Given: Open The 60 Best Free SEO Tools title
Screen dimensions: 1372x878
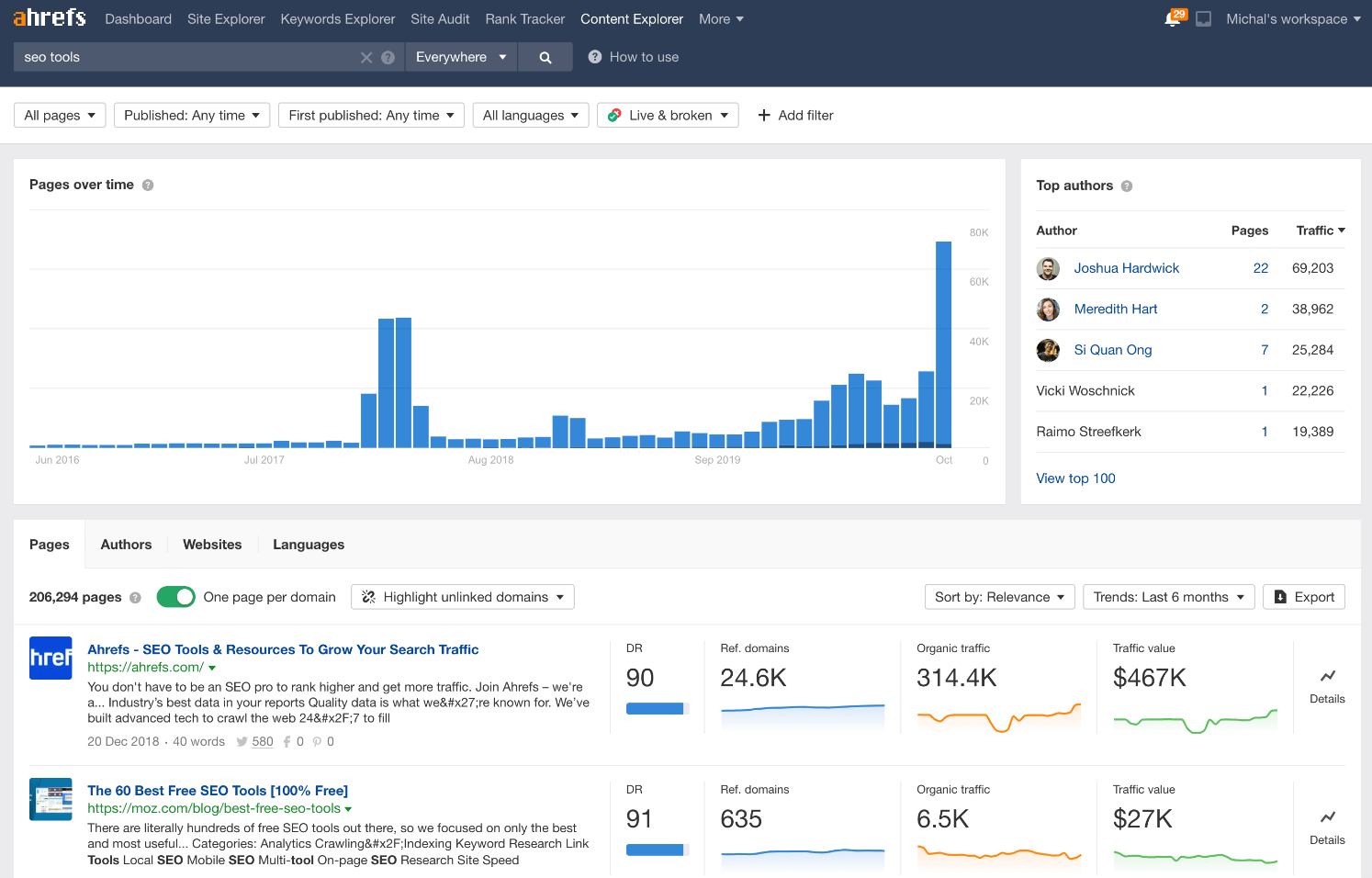Looking at the screenshot, I should tap(218, 791).
